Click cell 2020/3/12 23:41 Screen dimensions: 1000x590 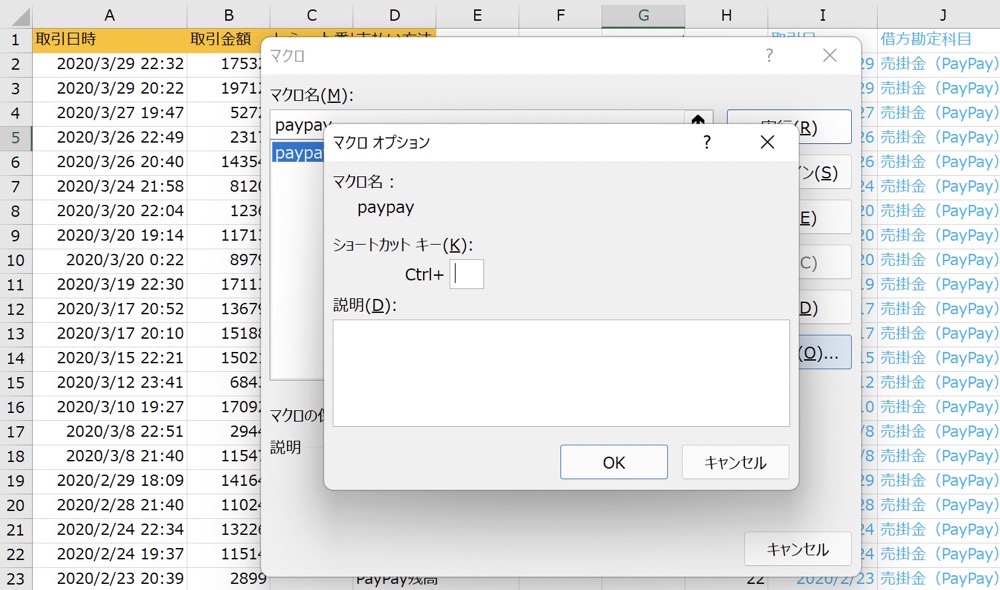pos(110,383)
